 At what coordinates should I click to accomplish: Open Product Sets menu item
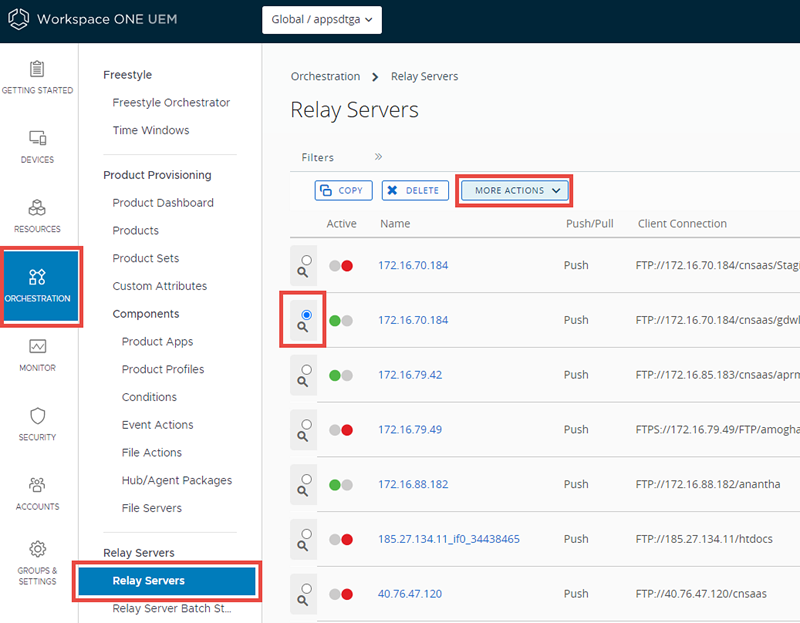click(145, 258)
